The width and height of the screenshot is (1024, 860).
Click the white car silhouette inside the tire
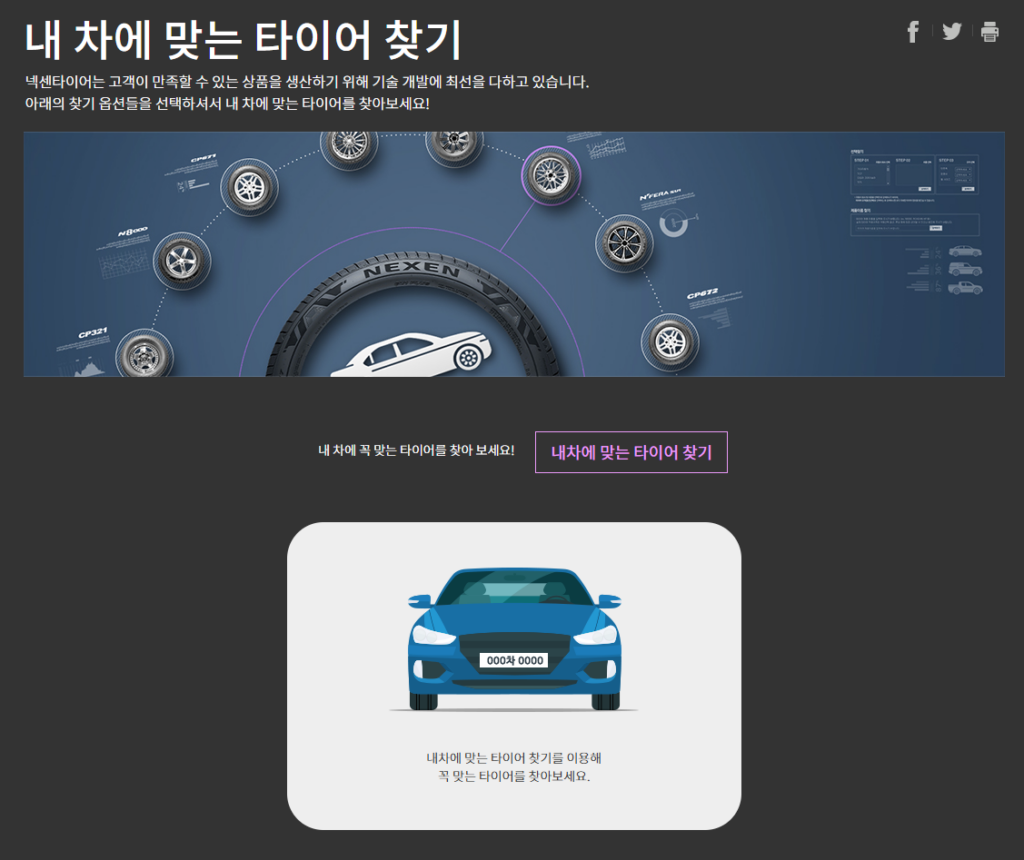pyautogui.click(x=411, y=355)
